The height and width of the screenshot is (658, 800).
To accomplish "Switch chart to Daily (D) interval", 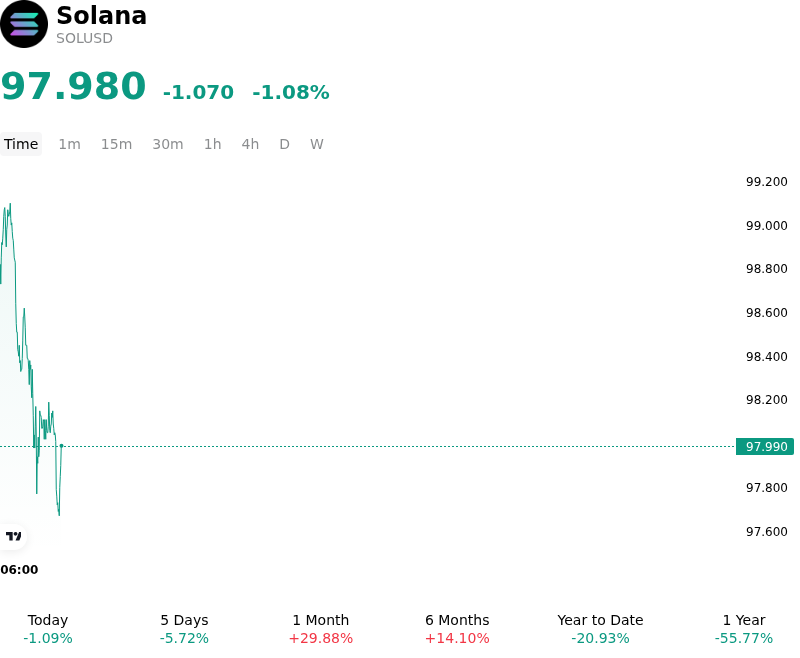I will pyautogui.click(x=284, y=144).
